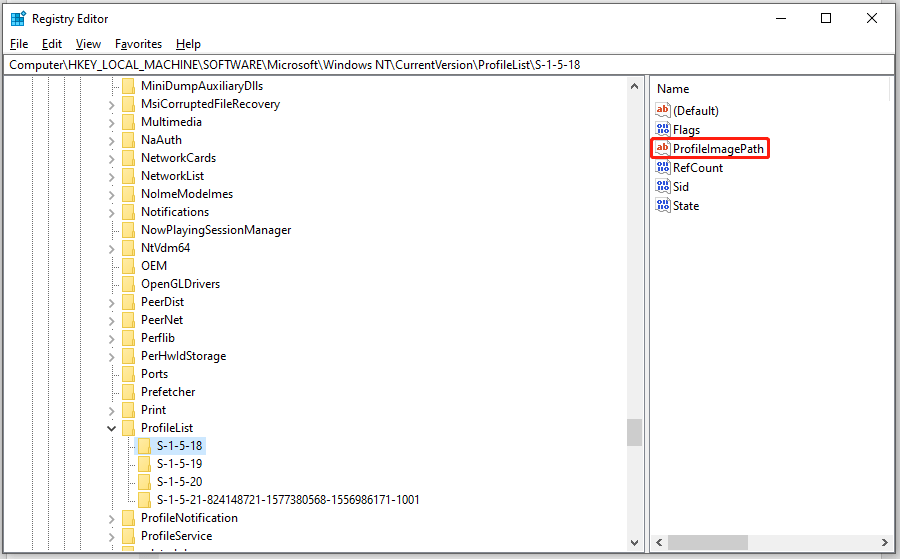Expand the NetworkCards key
Viewport: 900px width, 559px height.
click(112, 159)
